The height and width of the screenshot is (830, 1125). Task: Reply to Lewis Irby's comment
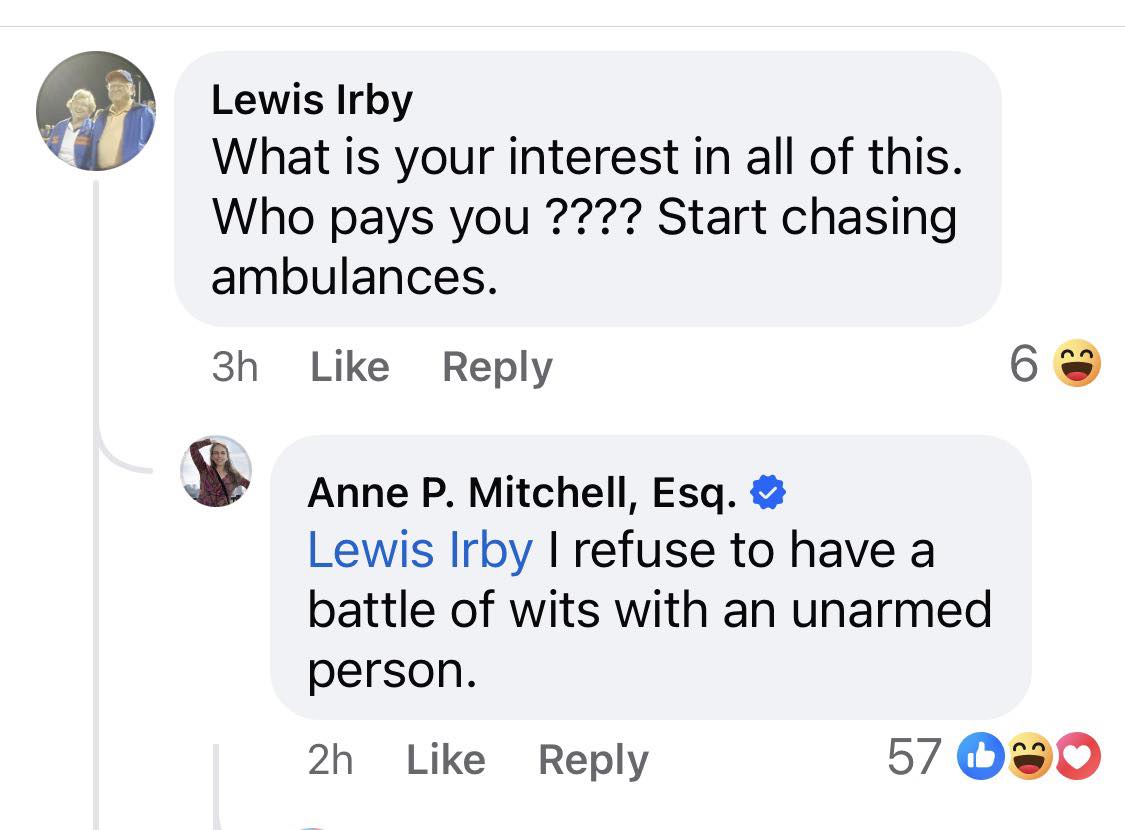click(497, 367)
